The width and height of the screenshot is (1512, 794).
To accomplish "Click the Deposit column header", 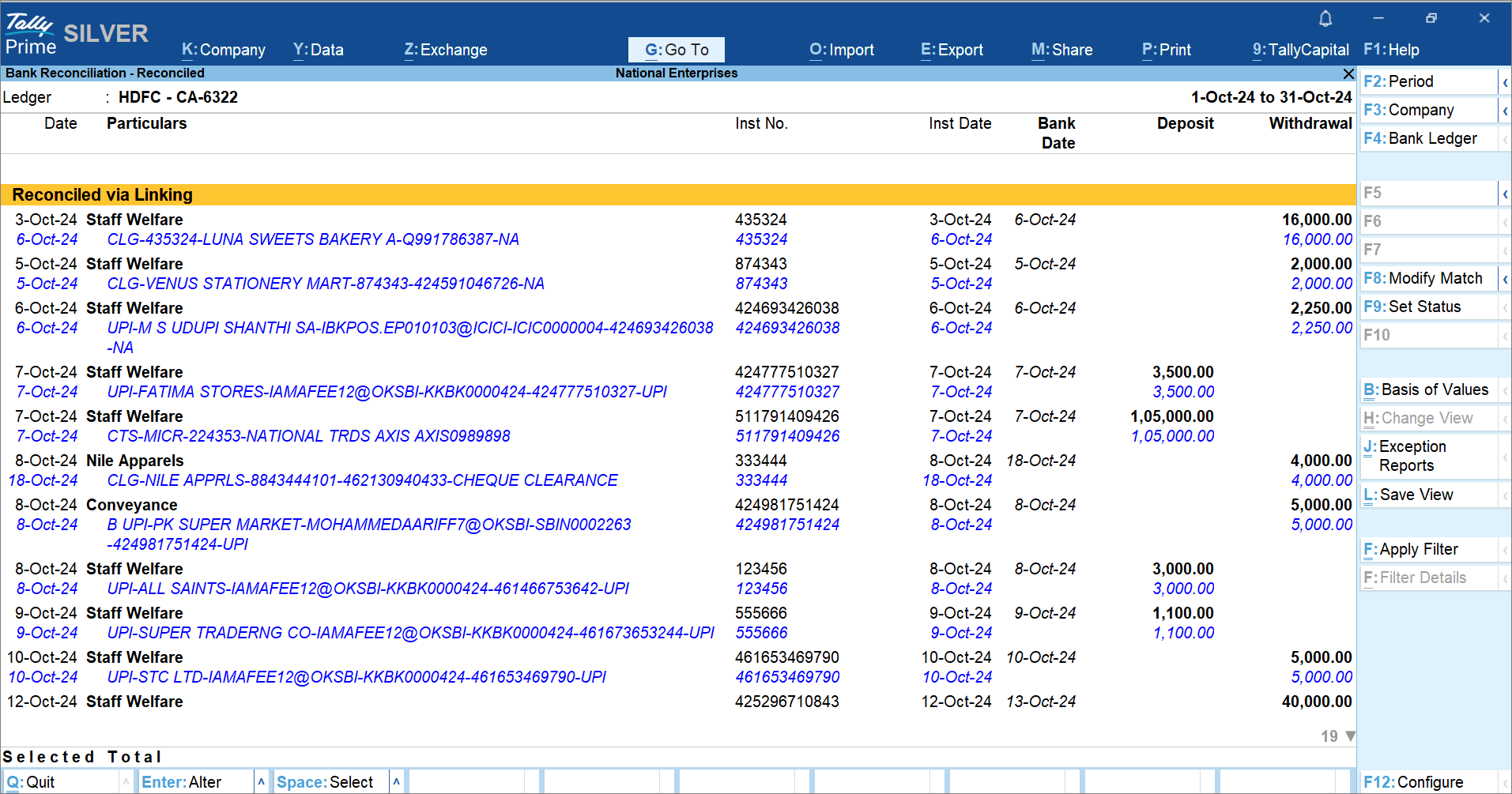I will coord(1186,123).
